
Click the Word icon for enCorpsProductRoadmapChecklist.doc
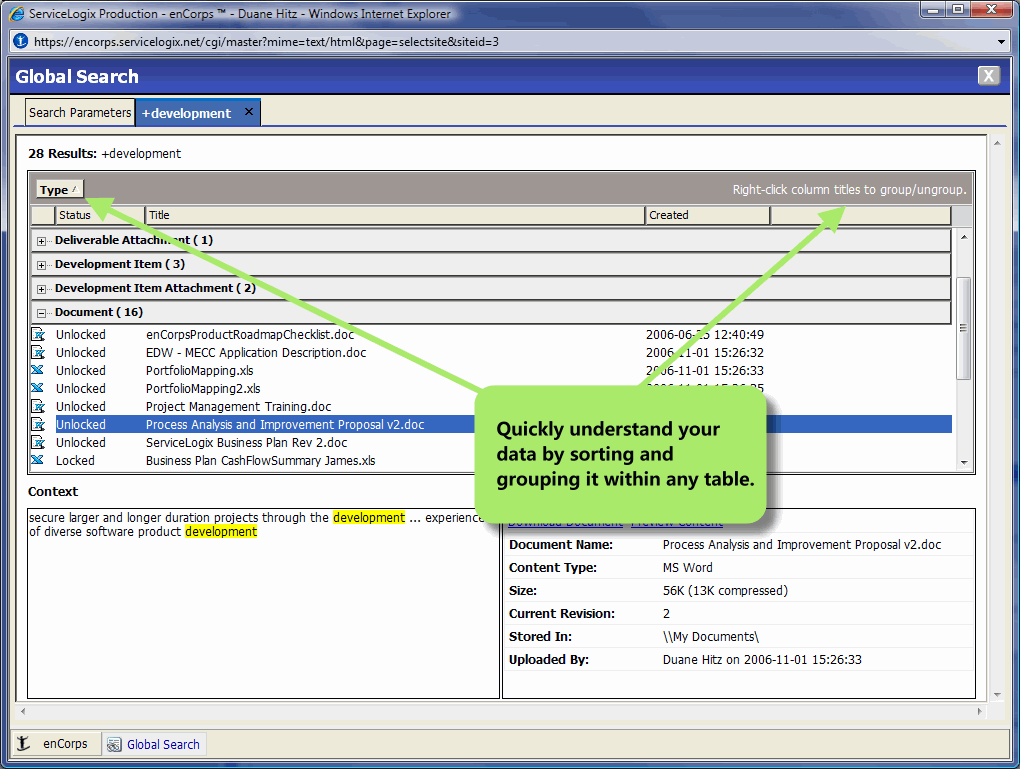[38, 334]
